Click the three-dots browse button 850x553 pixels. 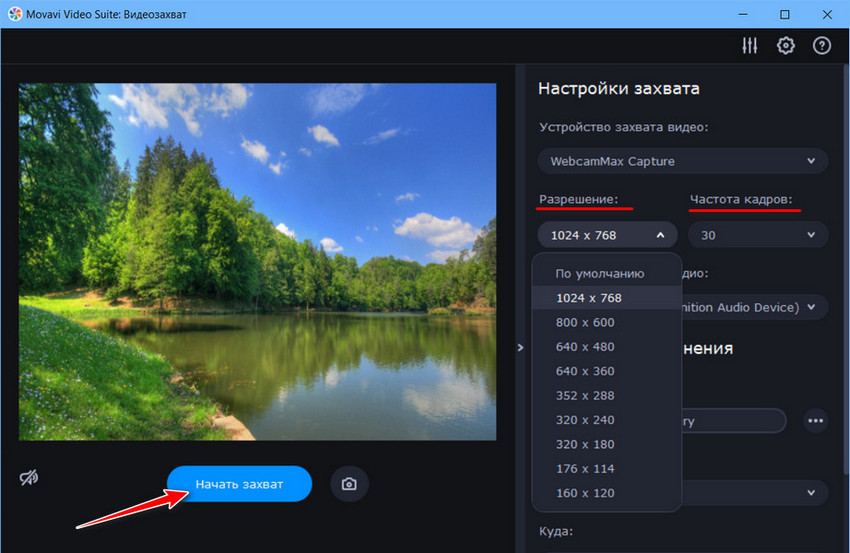point(815,421)
